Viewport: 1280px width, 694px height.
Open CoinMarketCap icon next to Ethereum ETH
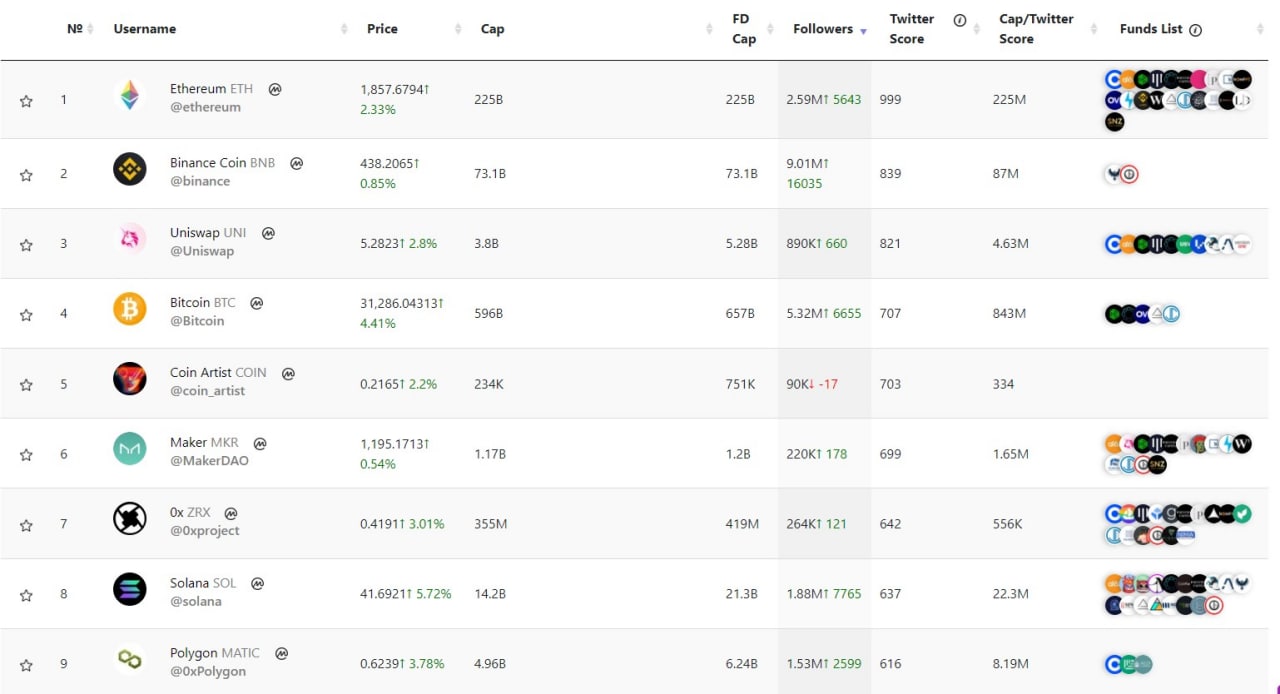[x=275, y=89]
